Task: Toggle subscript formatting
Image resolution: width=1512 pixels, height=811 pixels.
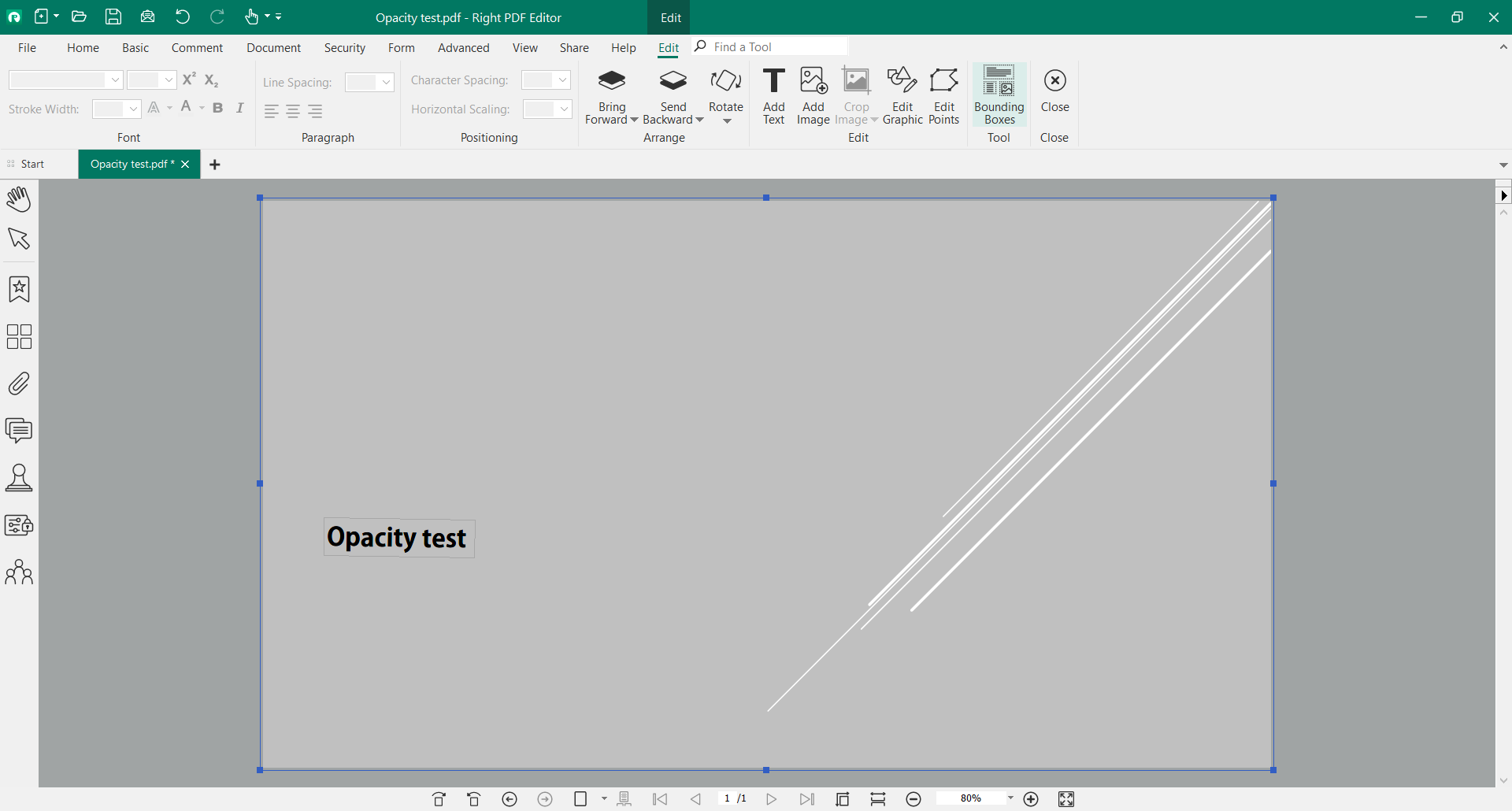Action: point(211,80)
